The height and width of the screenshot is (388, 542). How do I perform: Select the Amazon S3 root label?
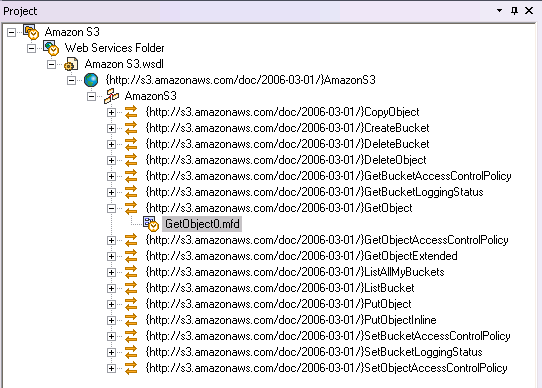[x=72, y=32]
